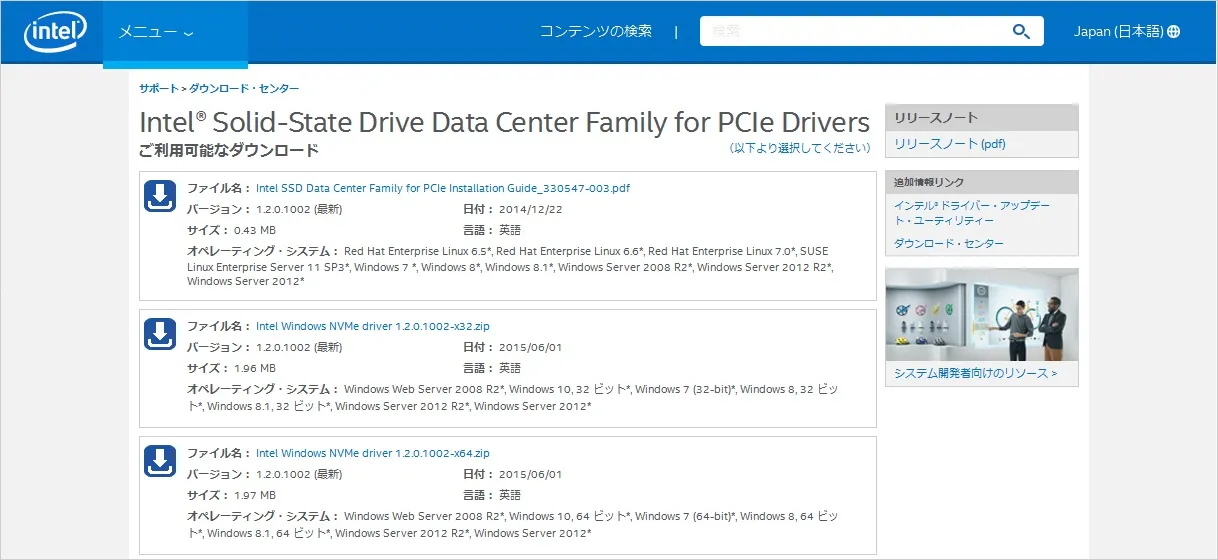The width and height of the screenshot is (1218, 560).
Task: Focus the 検索 search input field
Action: [x=855, y=31]
